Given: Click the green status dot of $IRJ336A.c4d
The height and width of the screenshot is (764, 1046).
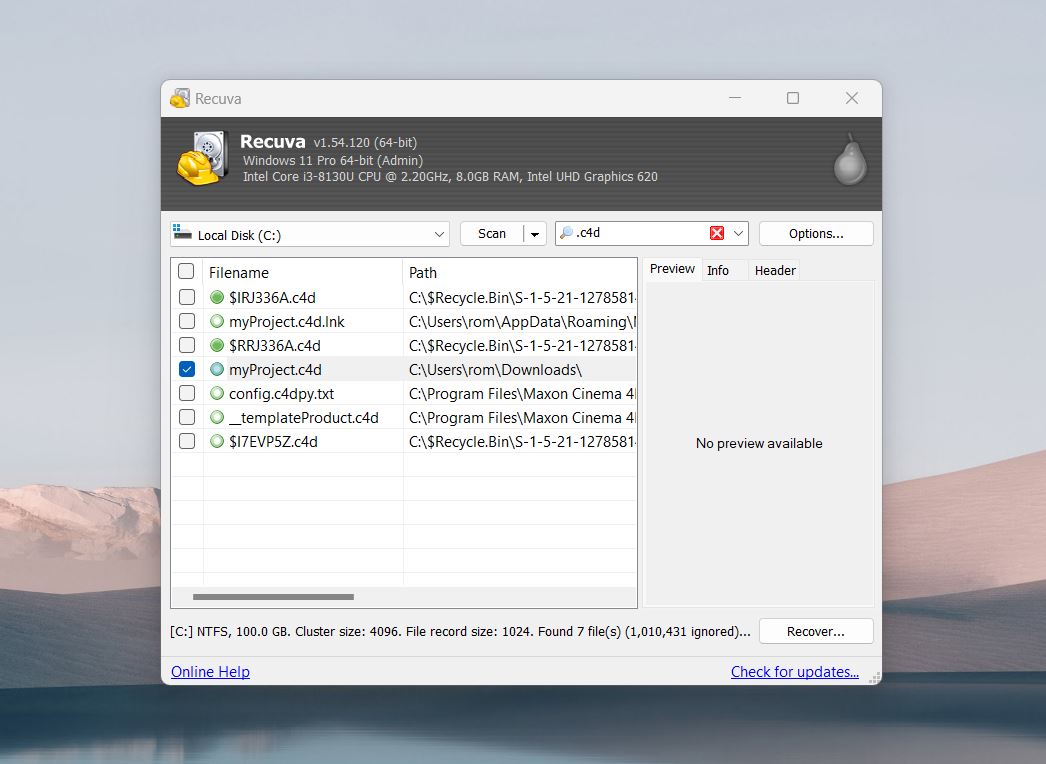Looking at the screenshot, I should [x=217, y=297].
